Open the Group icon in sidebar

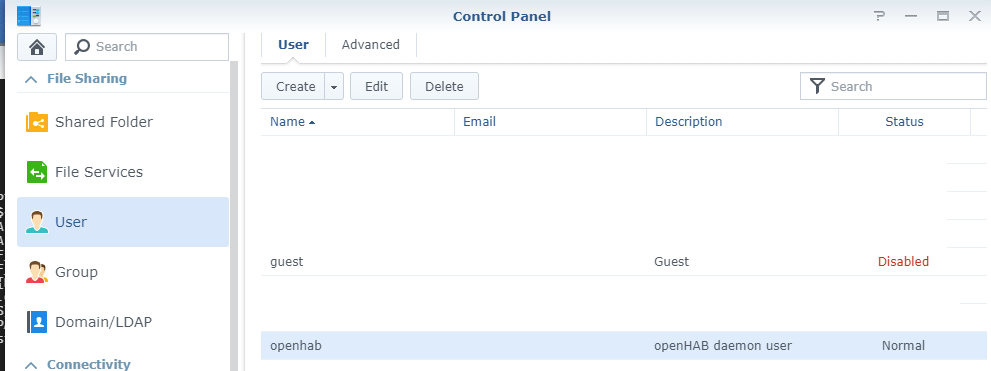pos(37,272)
